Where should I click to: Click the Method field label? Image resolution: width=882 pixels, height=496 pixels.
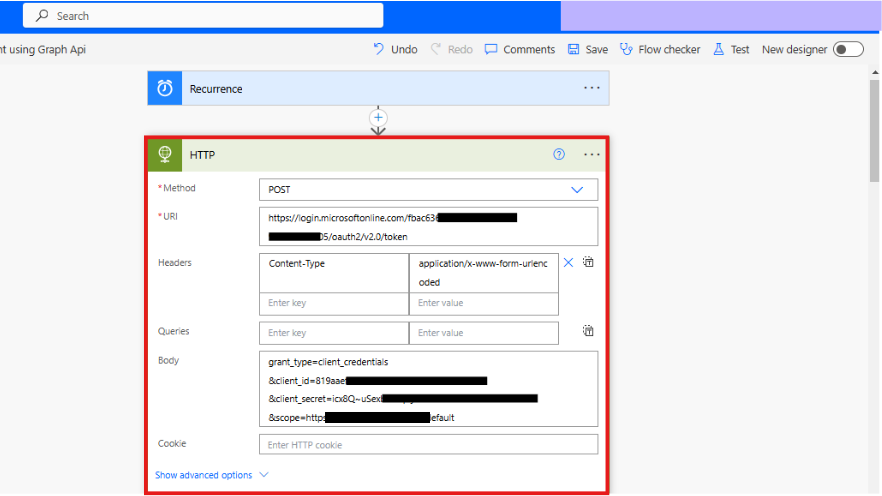pyautogui.click(x=177, y=188)
